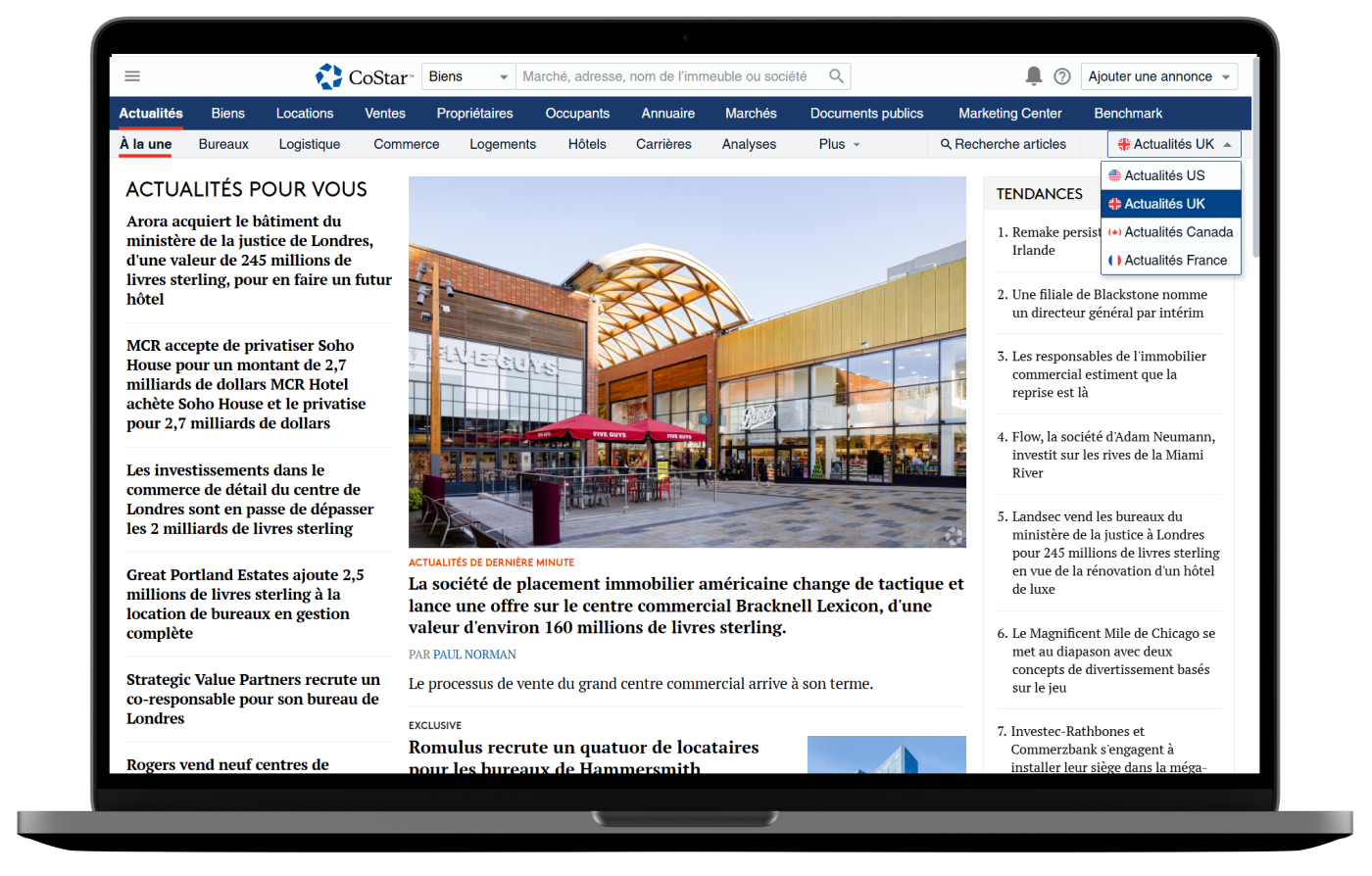This screenshot has height=876, width=1372.
Task: Click the search field for marché or adresse
Action: point(666,76)
